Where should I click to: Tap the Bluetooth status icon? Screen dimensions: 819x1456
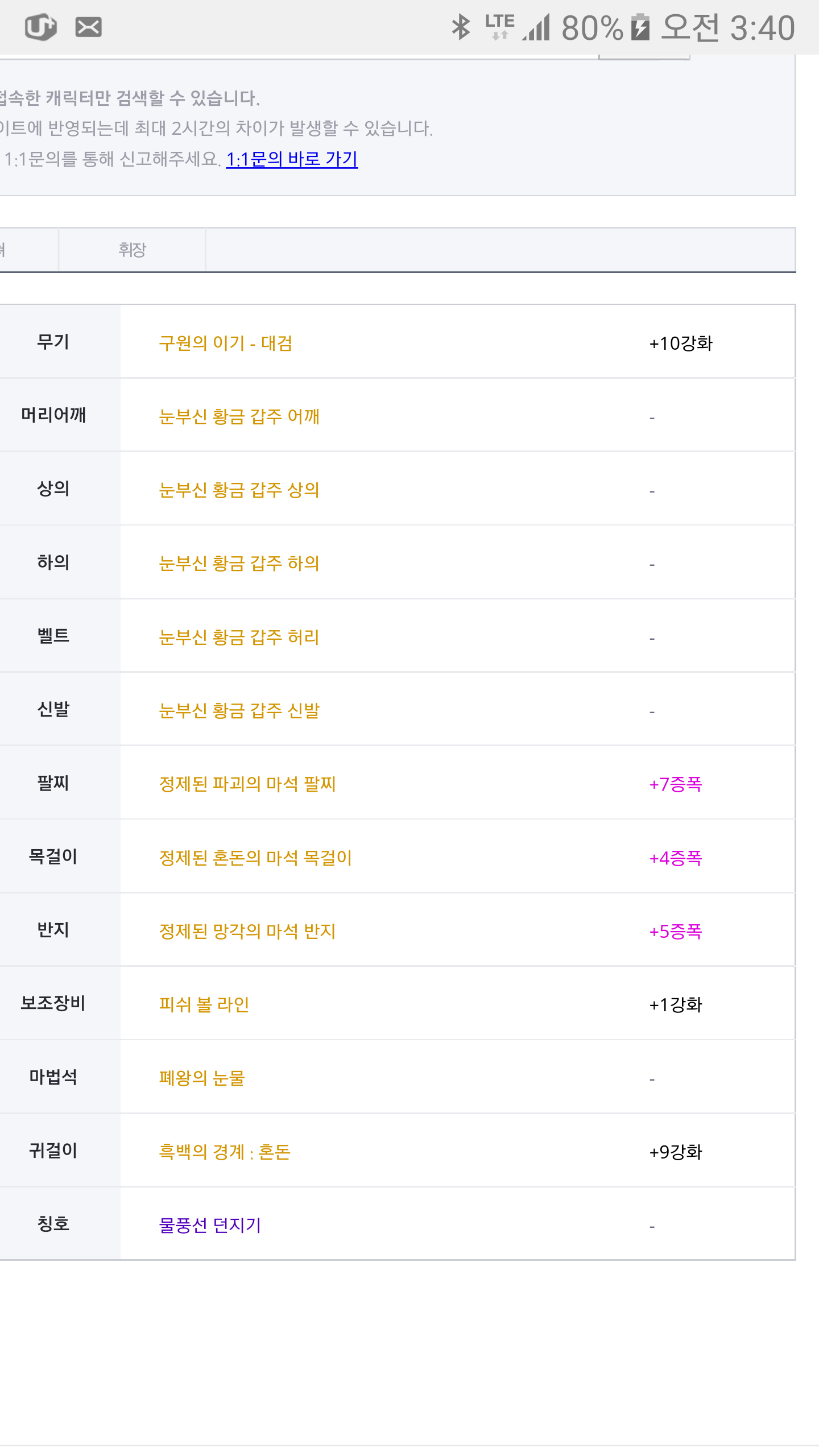[x=461, y=27]
